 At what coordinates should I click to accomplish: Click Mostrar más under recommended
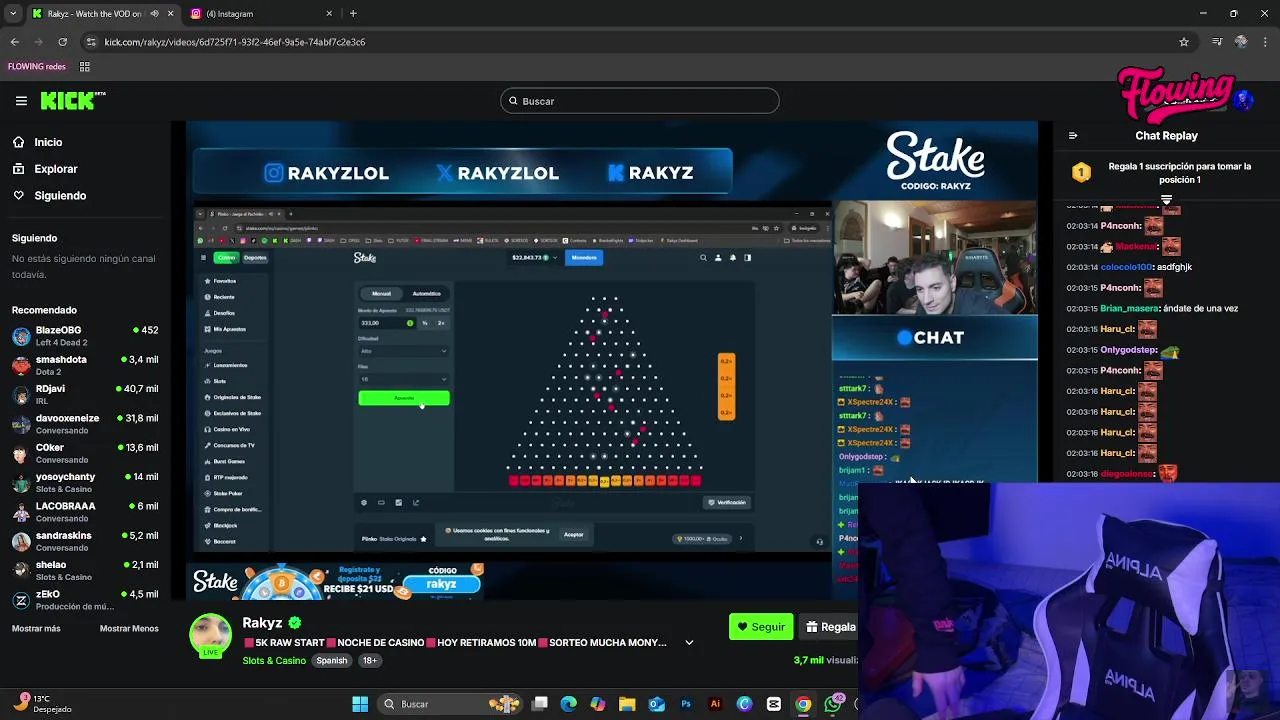36,628
